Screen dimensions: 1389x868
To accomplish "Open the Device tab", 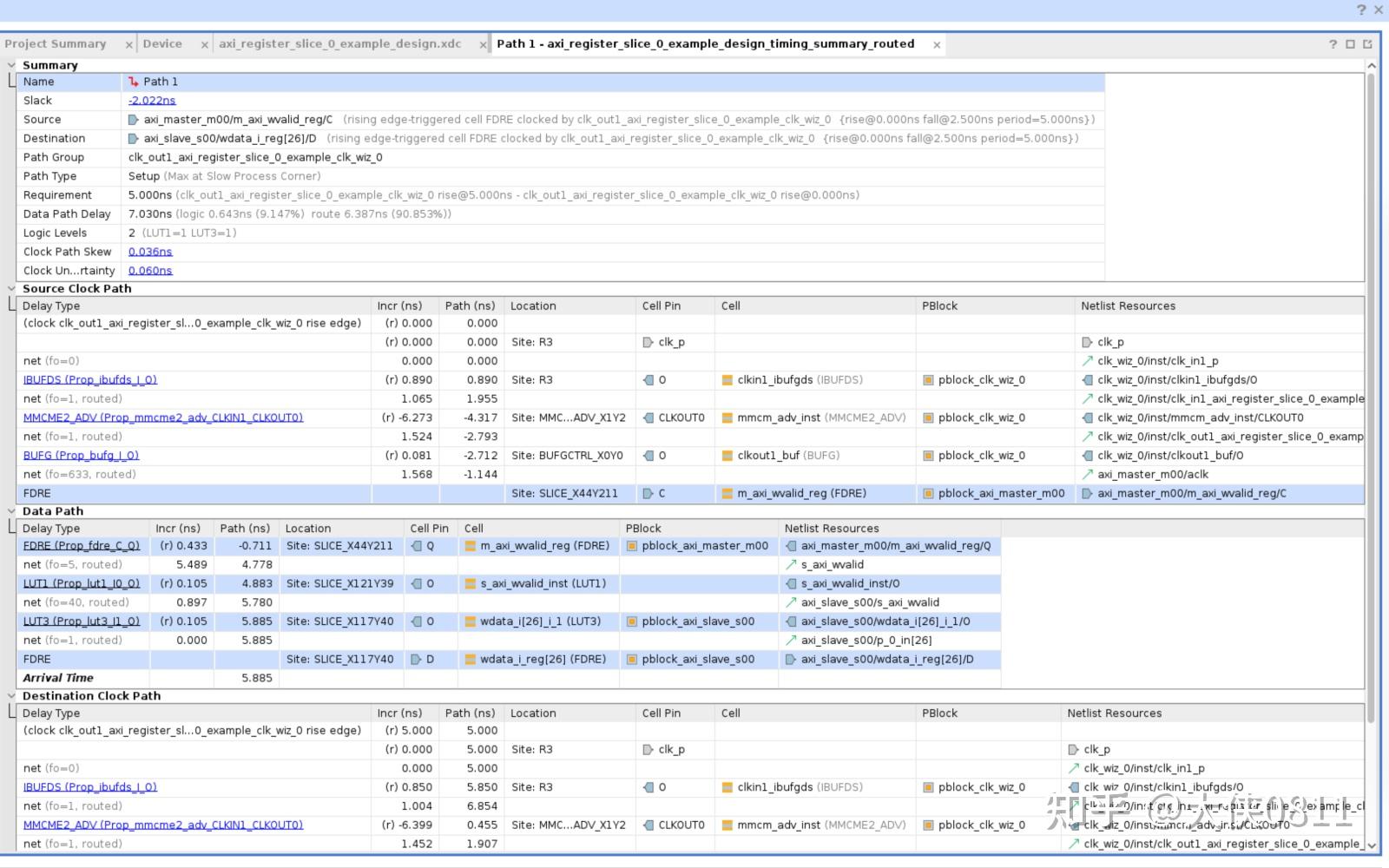I will pyautogui.click(x=162, y=44).
